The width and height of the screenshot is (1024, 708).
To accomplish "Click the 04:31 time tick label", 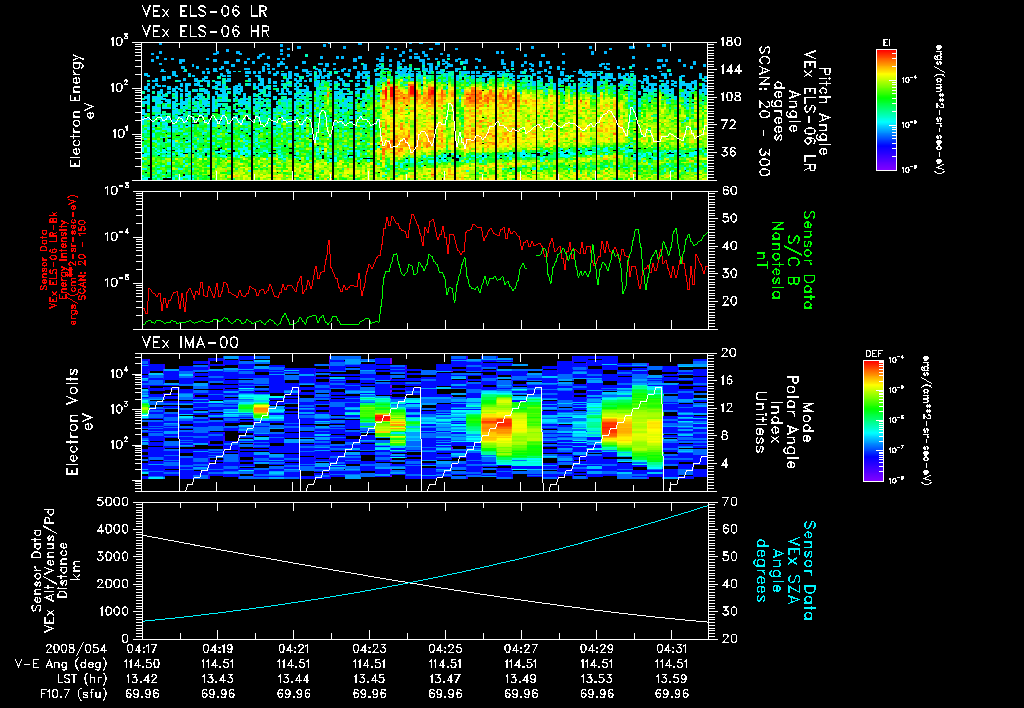I will (x=672, y=649).
